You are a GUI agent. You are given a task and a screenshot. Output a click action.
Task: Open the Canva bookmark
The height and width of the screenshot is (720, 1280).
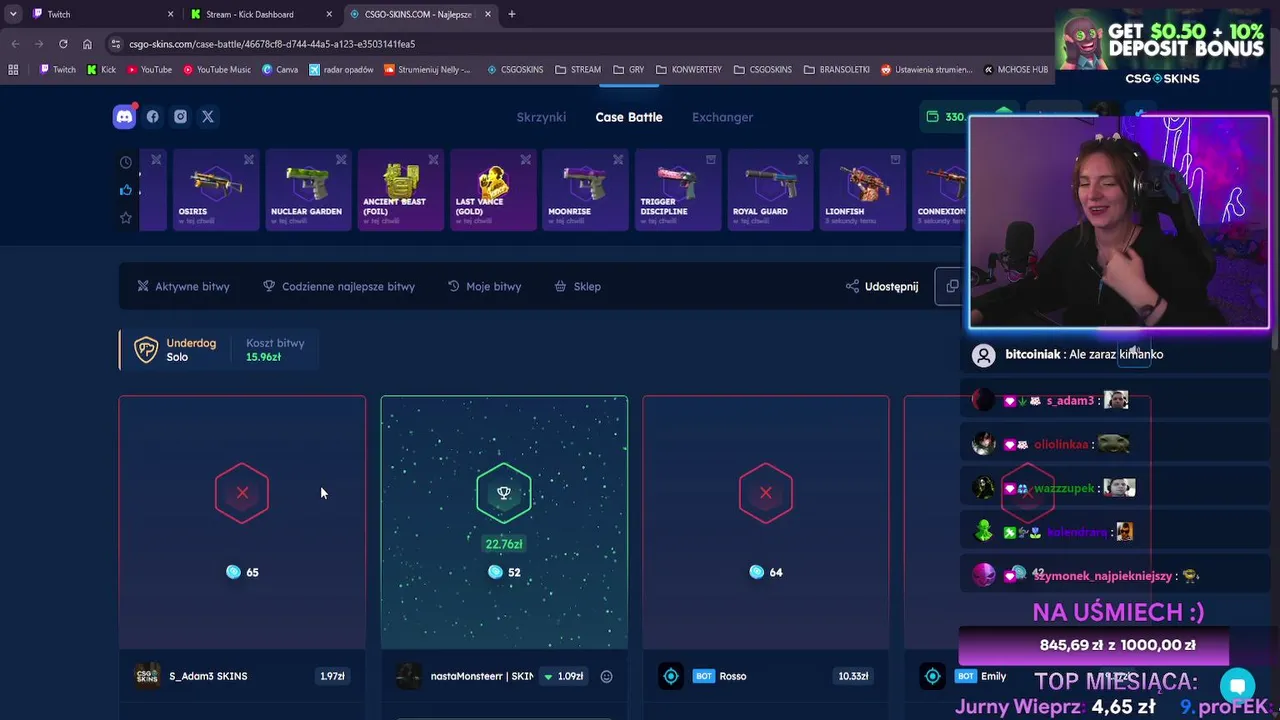click(280, 70)
